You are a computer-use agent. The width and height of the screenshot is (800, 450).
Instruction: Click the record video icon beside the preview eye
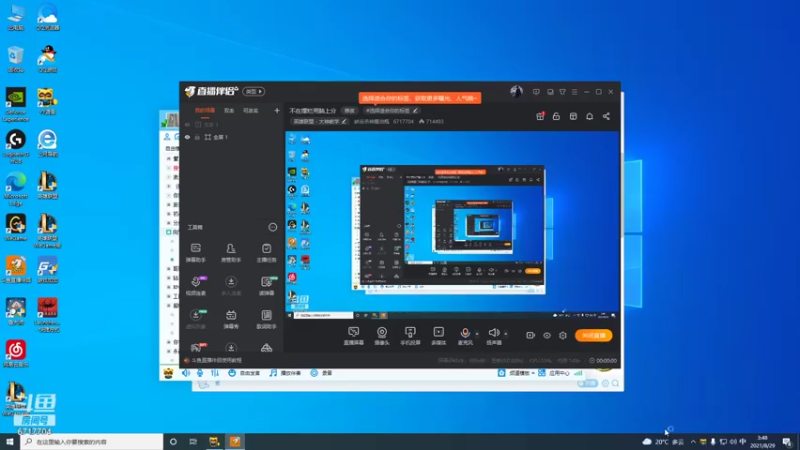click(531, 335)
